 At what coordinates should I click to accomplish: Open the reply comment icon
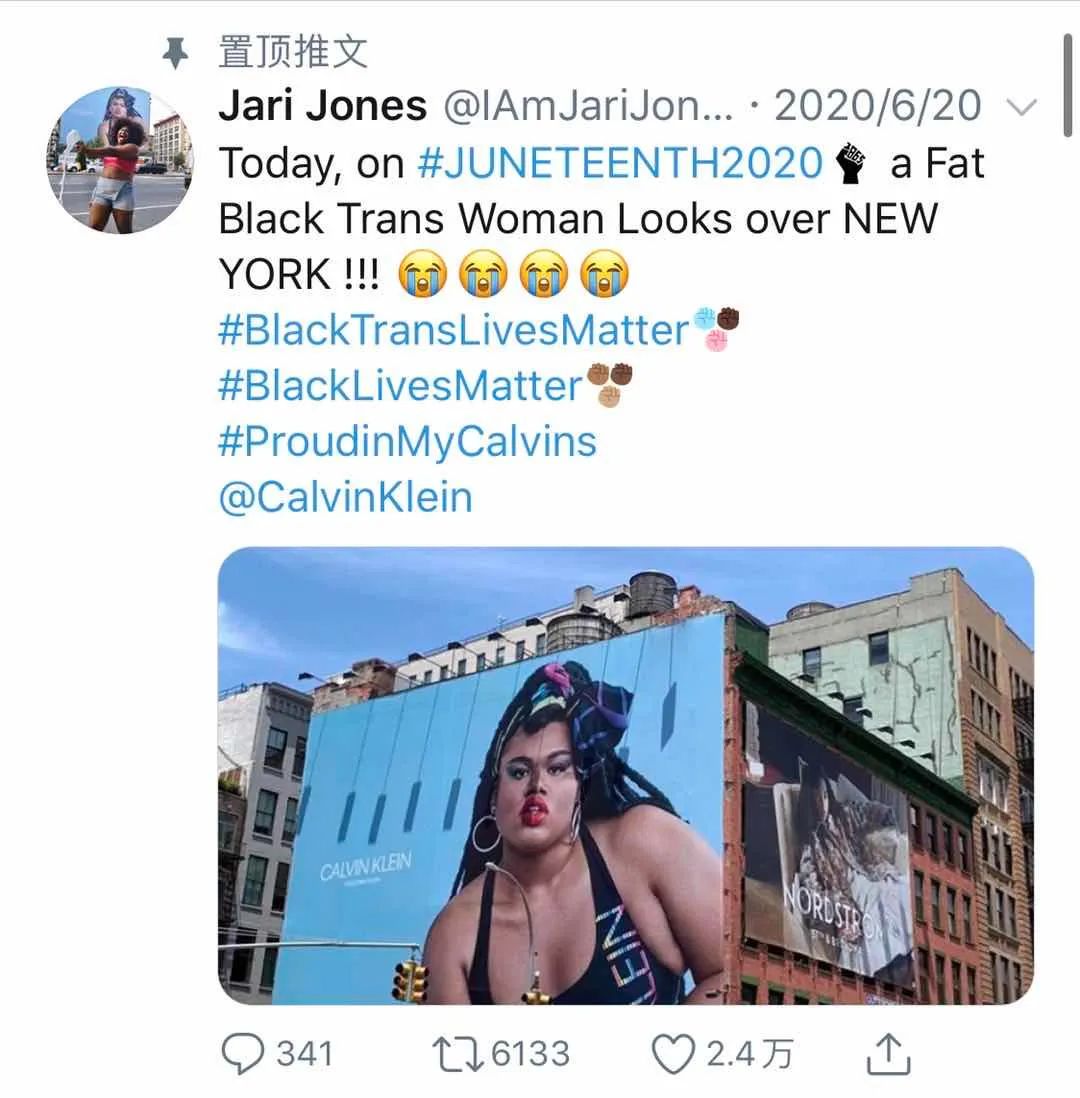click(242, 1053)
